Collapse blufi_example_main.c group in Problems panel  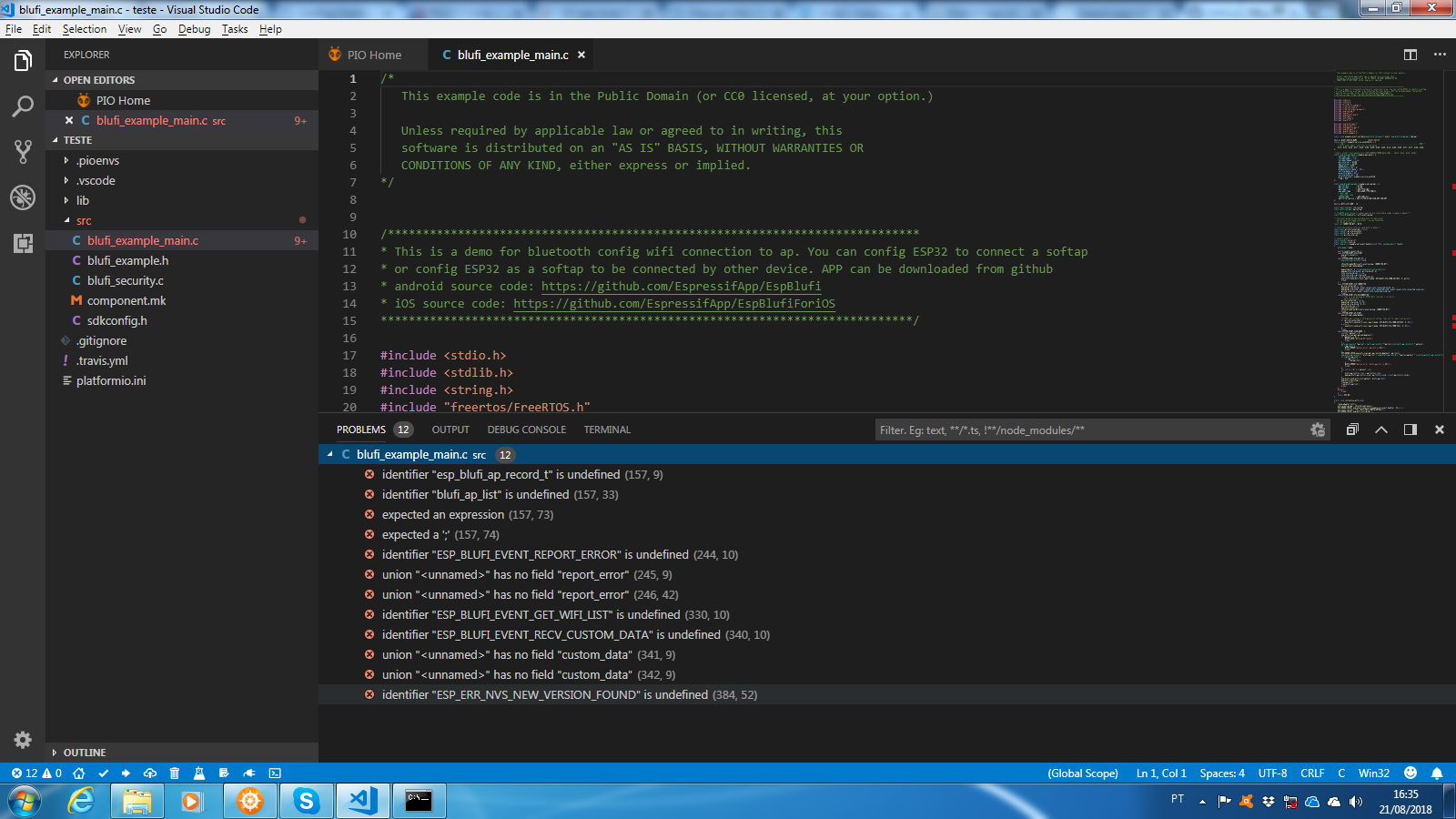point(329,454)
